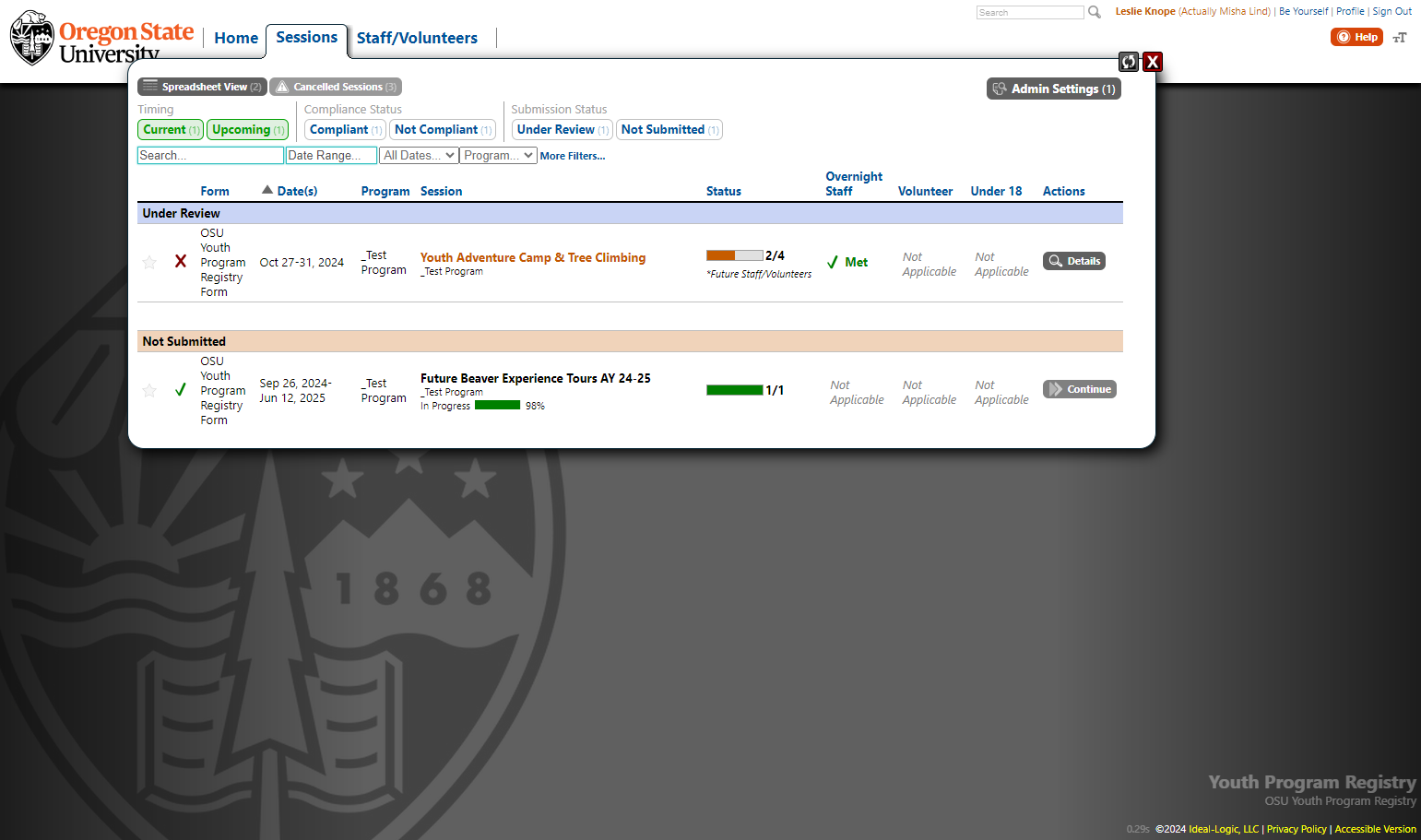Show Cancelled Sessions
The image size is (1421, 840).
336,87
